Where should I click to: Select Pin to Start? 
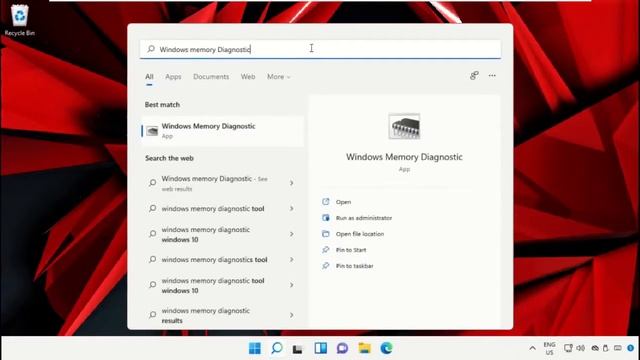[x=351, y=250]
